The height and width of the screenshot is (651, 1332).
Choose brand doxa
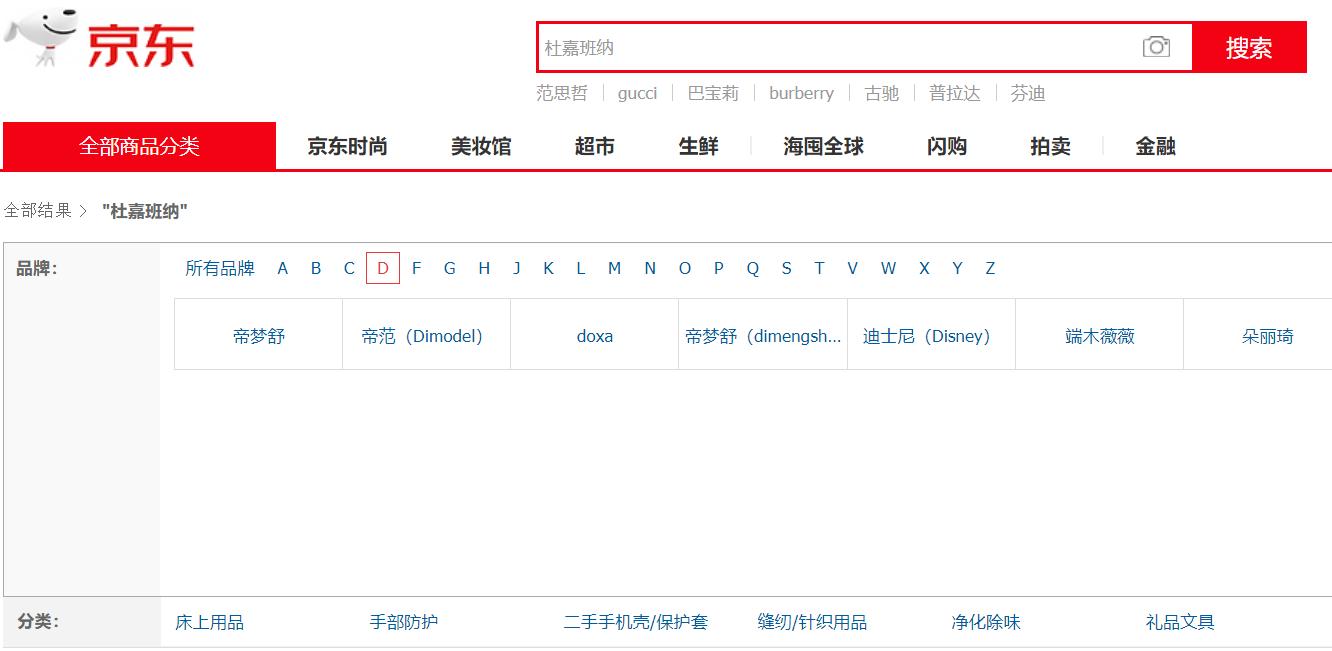[595, 336]
